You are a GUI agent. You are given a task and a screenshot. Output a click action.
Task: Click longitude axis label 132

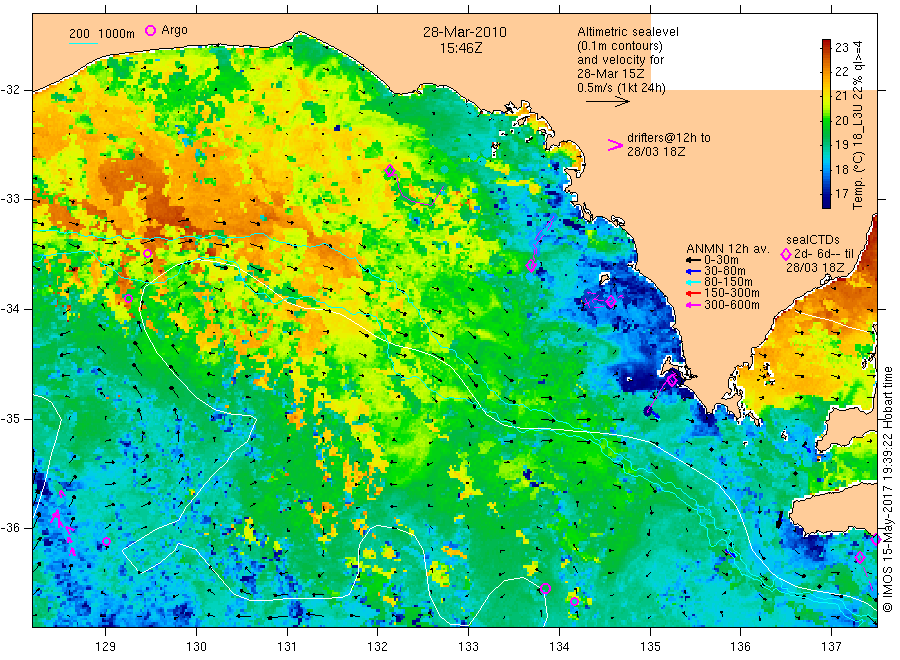[x=378, y=647]
